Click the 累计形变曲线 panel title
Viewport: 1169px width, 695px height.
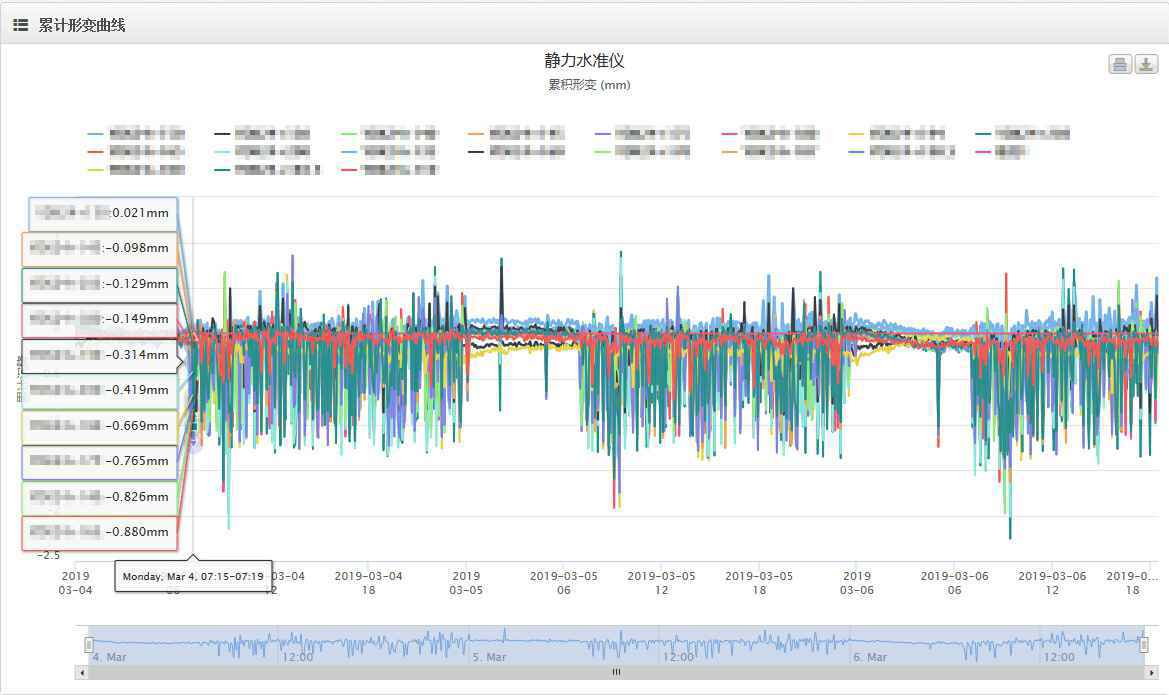tap(82, 25)
